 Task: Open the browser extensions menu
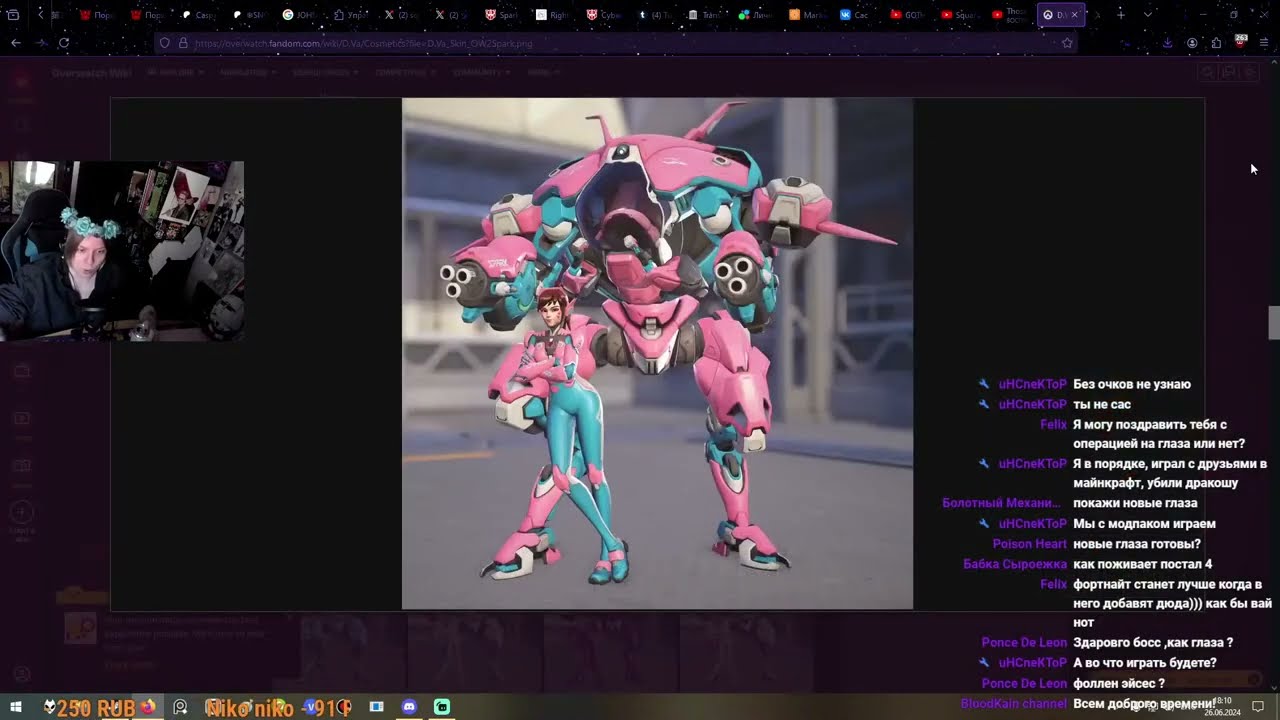pyautogui.click(x=1216, y=43)
